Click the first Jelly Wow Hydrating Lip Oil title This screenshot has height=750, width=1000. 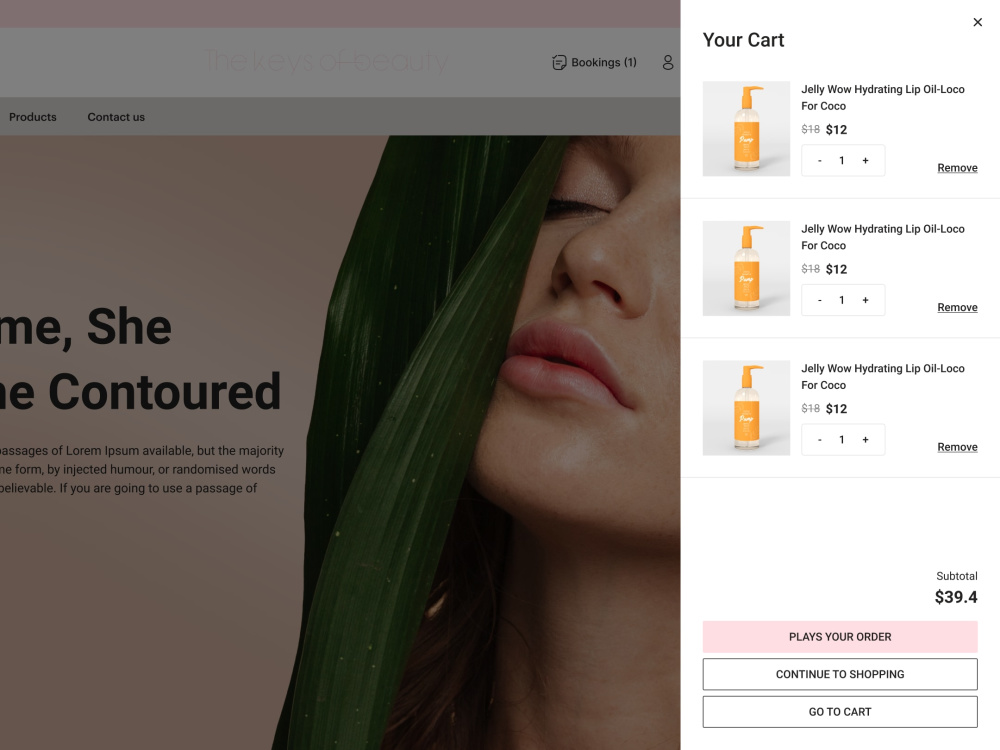(883, 98)
